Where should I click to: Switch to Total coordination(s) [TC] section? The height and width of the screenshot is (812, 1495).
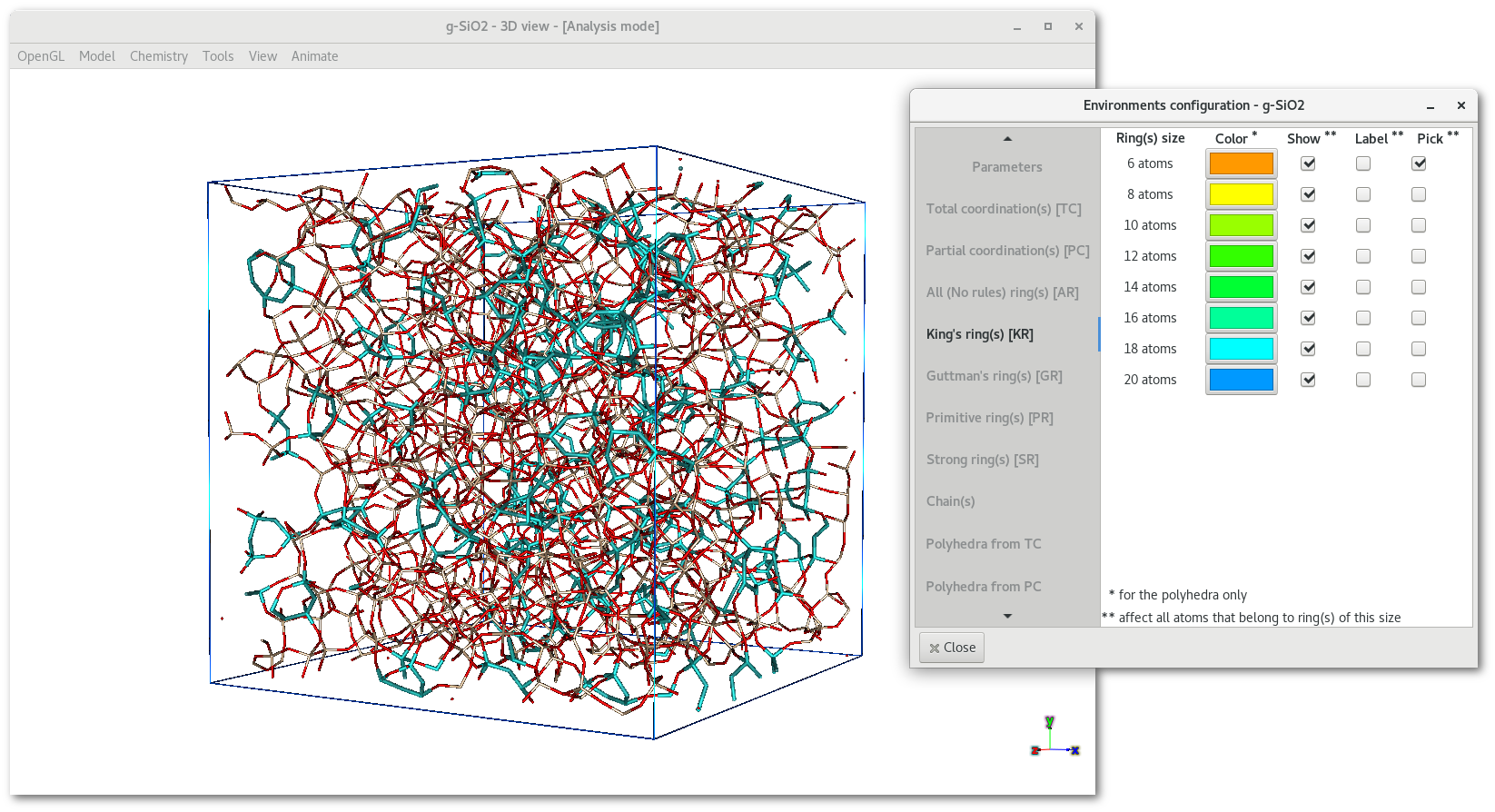tap(1004, 209)
